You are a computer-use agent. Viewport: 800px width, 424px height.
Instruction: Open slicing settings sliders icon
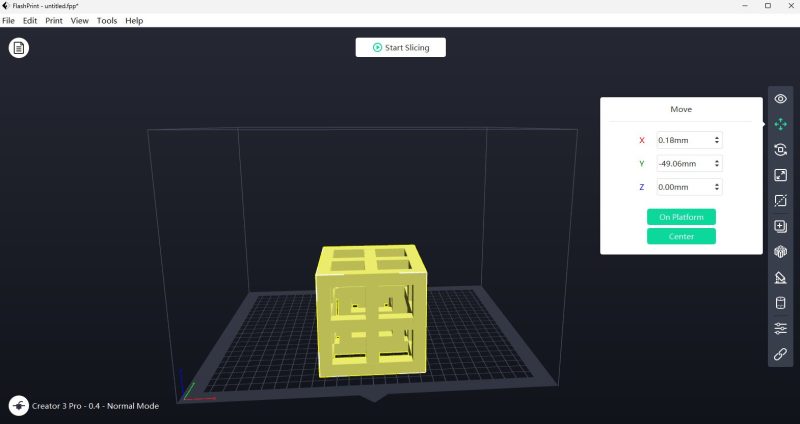tap(780, 328)
